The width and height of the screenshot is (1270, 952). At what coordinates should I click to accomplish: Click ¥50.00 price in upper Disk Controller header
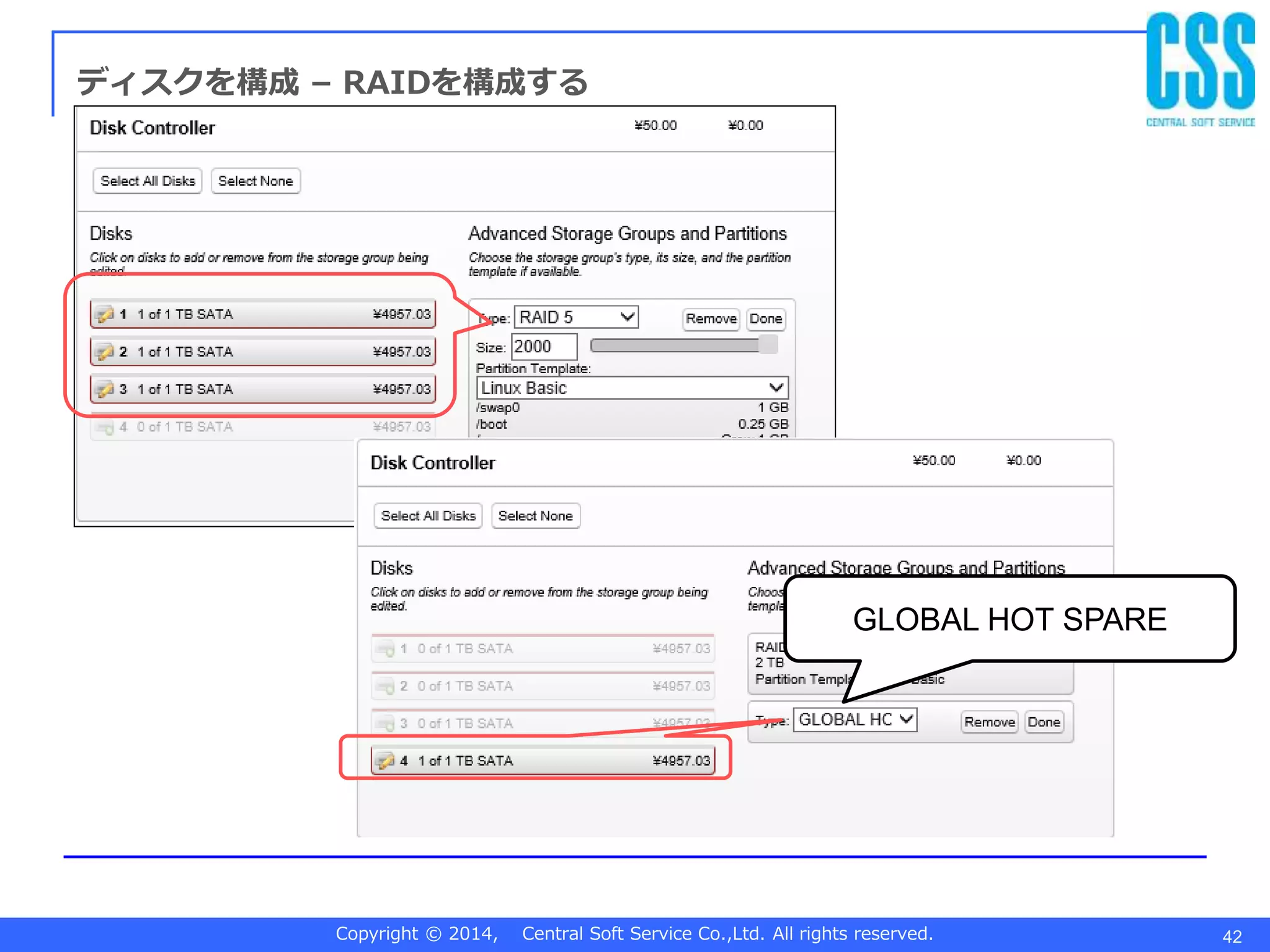click(x=655, y=126)
